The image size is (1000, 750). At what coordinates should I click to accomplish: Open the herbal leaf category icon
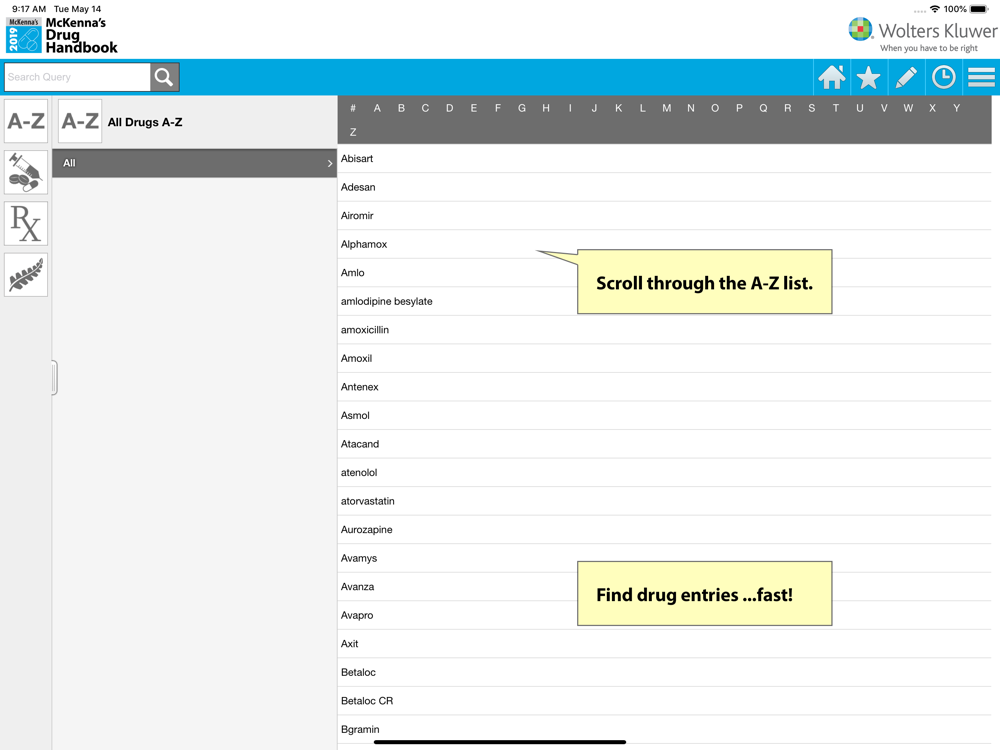(x=26, y=275)
